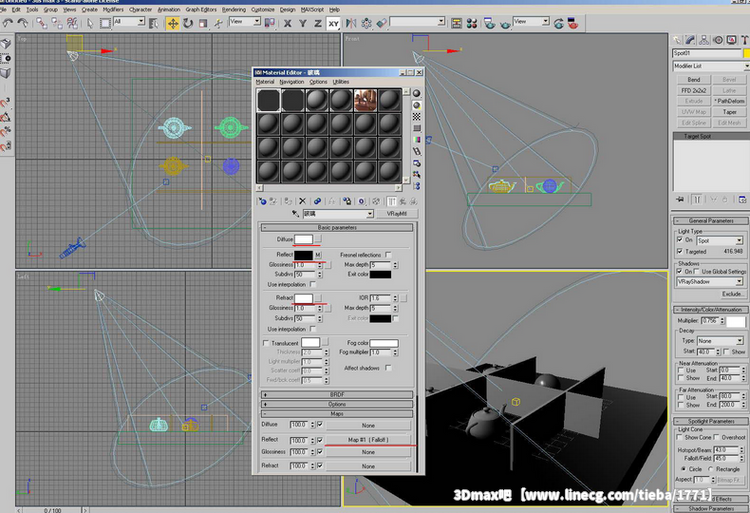
Task: Expand the BRDF rollout
Action: coord(337,395)
